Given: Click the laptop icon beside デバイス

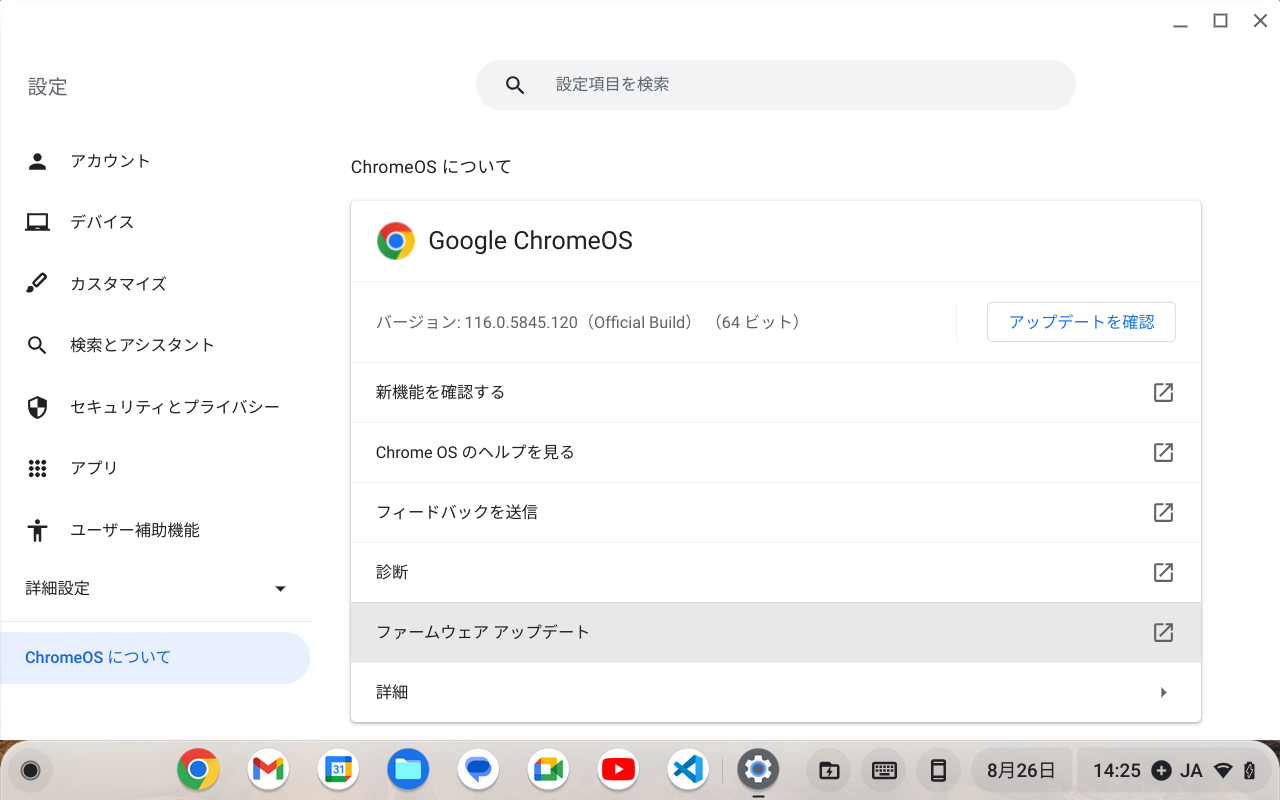Looking at the screenshot, I should pos(37,222).
